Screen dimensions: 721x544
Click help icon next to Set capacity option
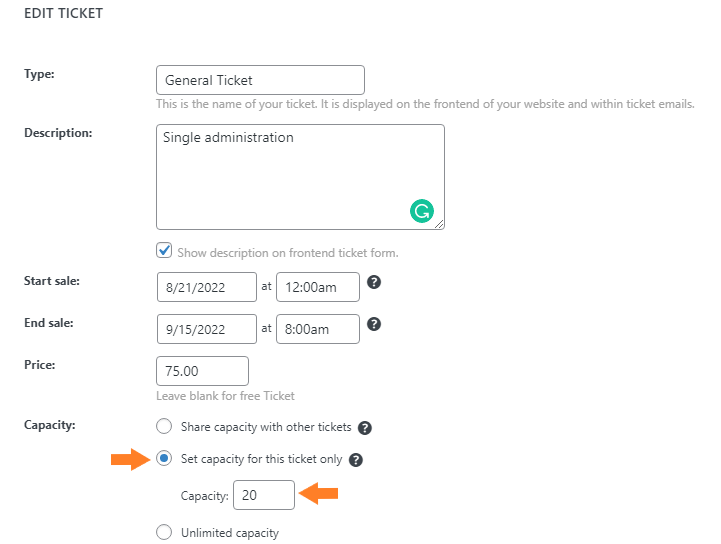tap(355, 460)
